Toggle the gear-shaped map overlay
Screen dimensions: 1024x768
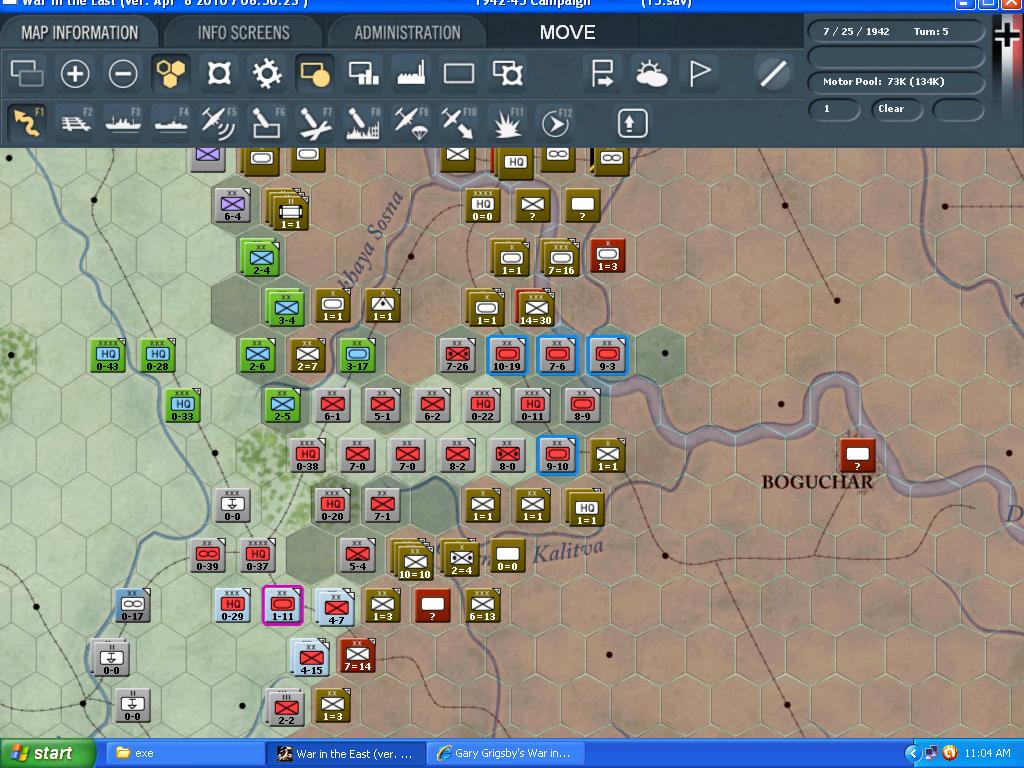coord(266,73)
